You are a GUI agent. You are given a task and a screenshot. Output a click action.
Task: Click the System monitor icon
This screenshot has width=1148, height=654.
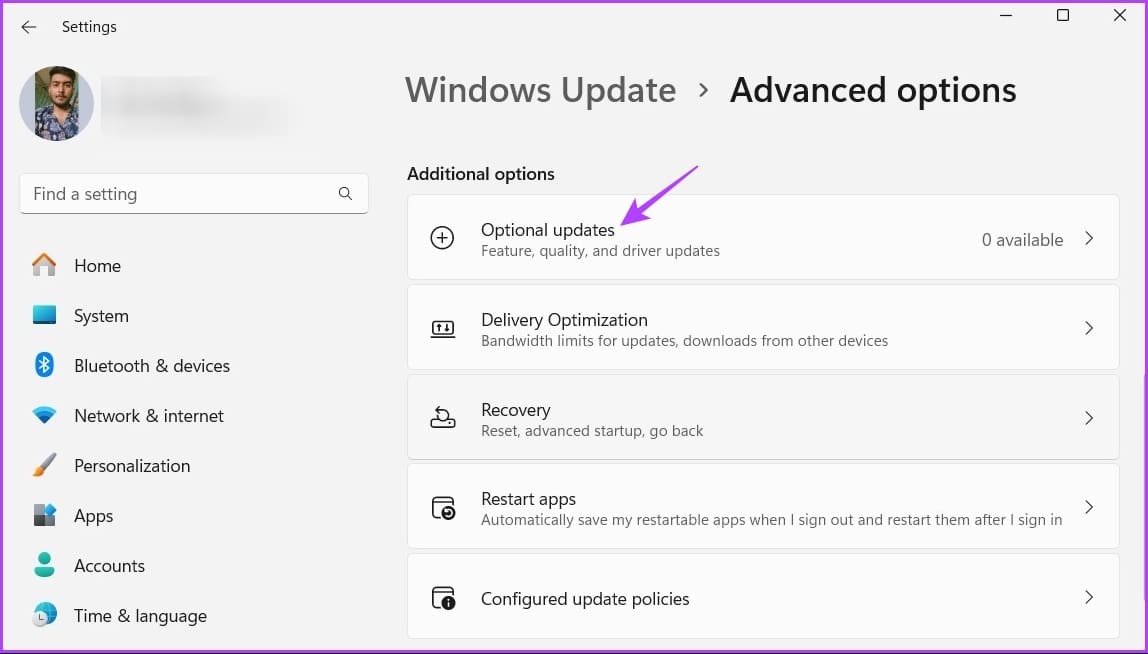(x=44, y=315)
